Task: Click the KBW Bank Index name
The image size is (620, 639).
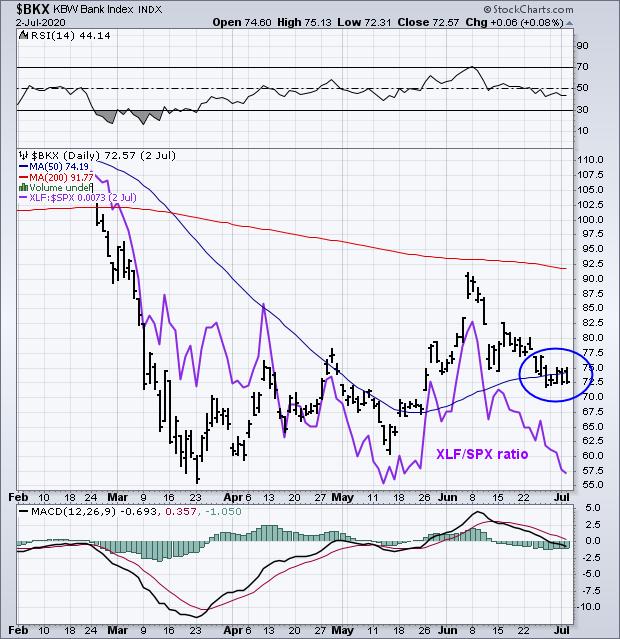Action: pos(94,9)
